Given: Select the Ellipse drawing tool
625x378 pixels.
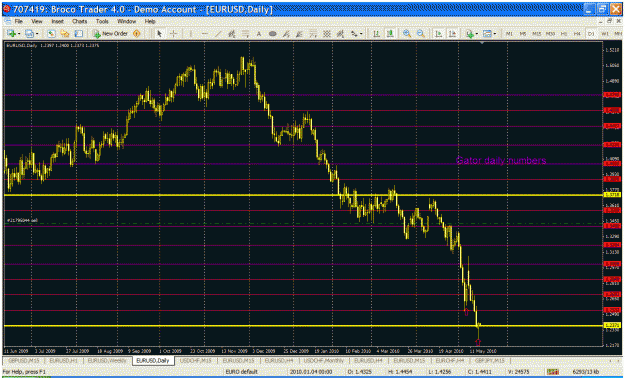Looking at the screenshot, I should click(273, 34).
